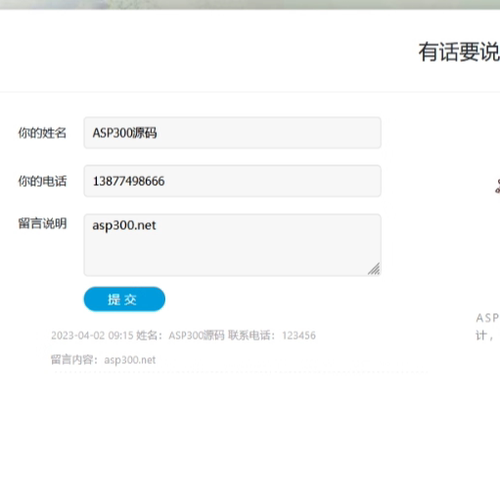Click the 你的姓名 label

pos(42,133)
